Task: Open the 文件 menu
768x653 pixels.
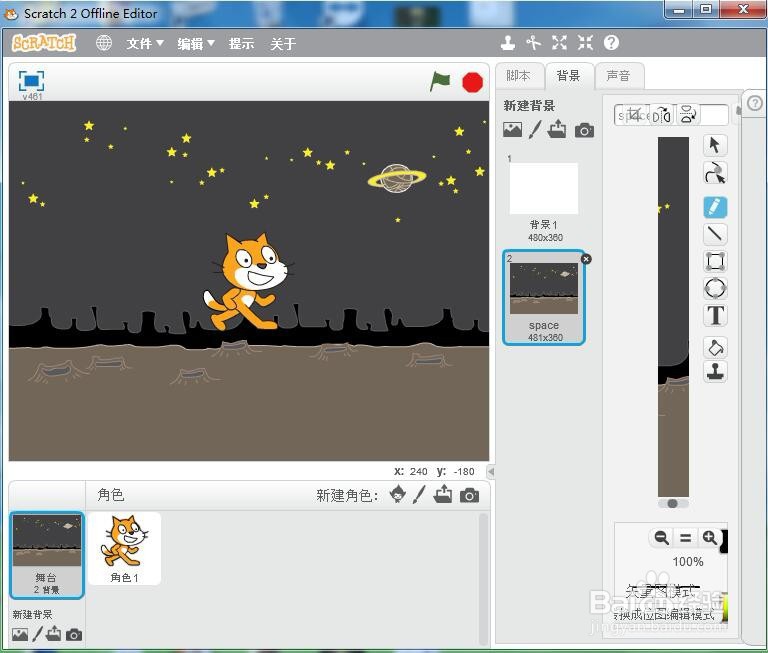Action: tap(145, 44)
